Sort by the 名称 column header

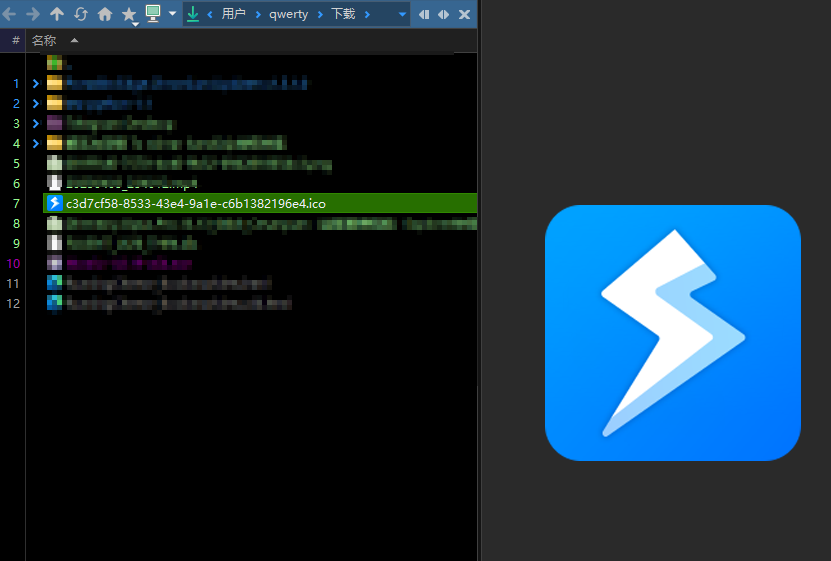pos(43,40)
